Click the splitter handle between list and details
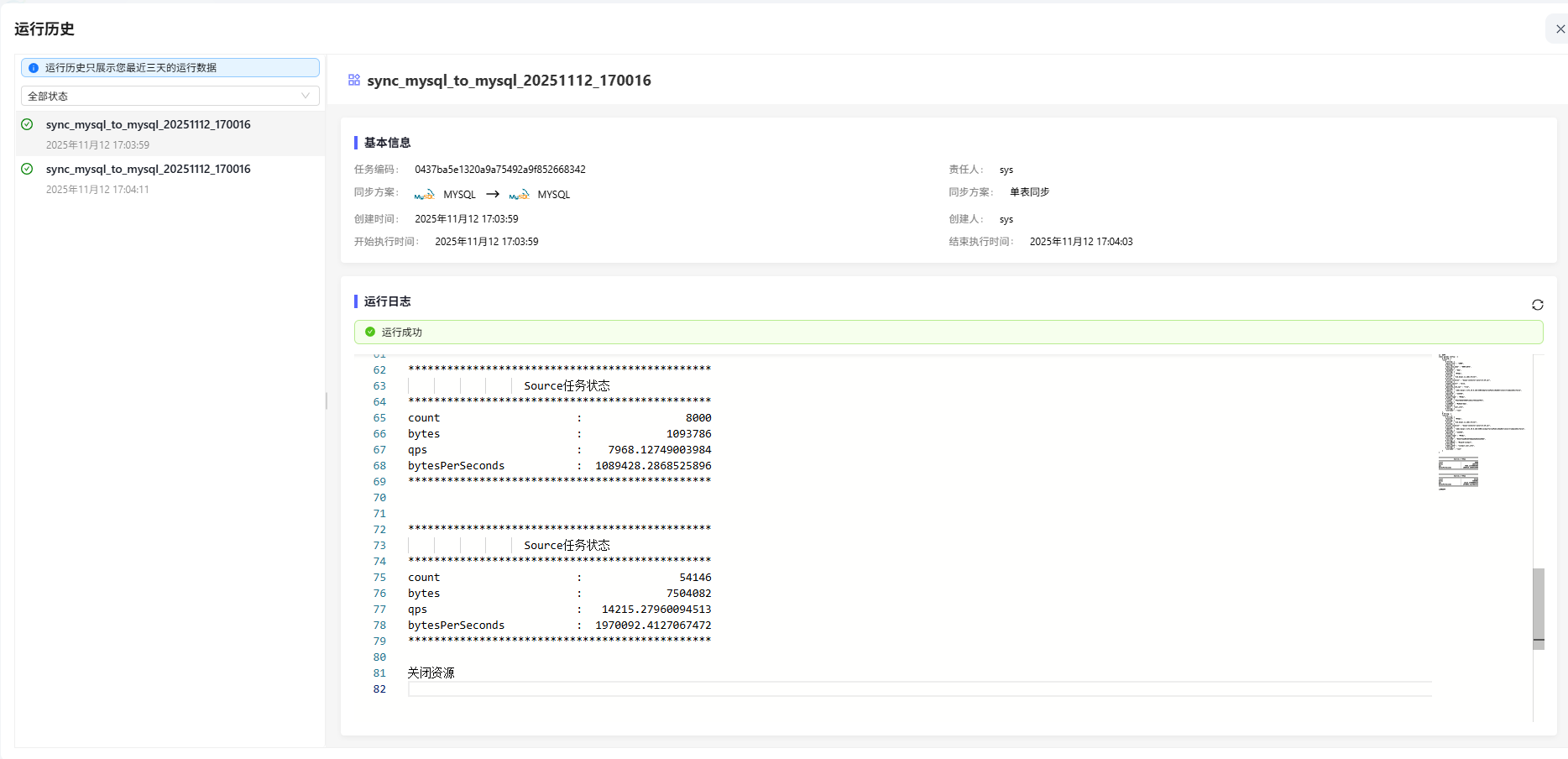Screen dimensions: 1568x759 coord(327,400)
